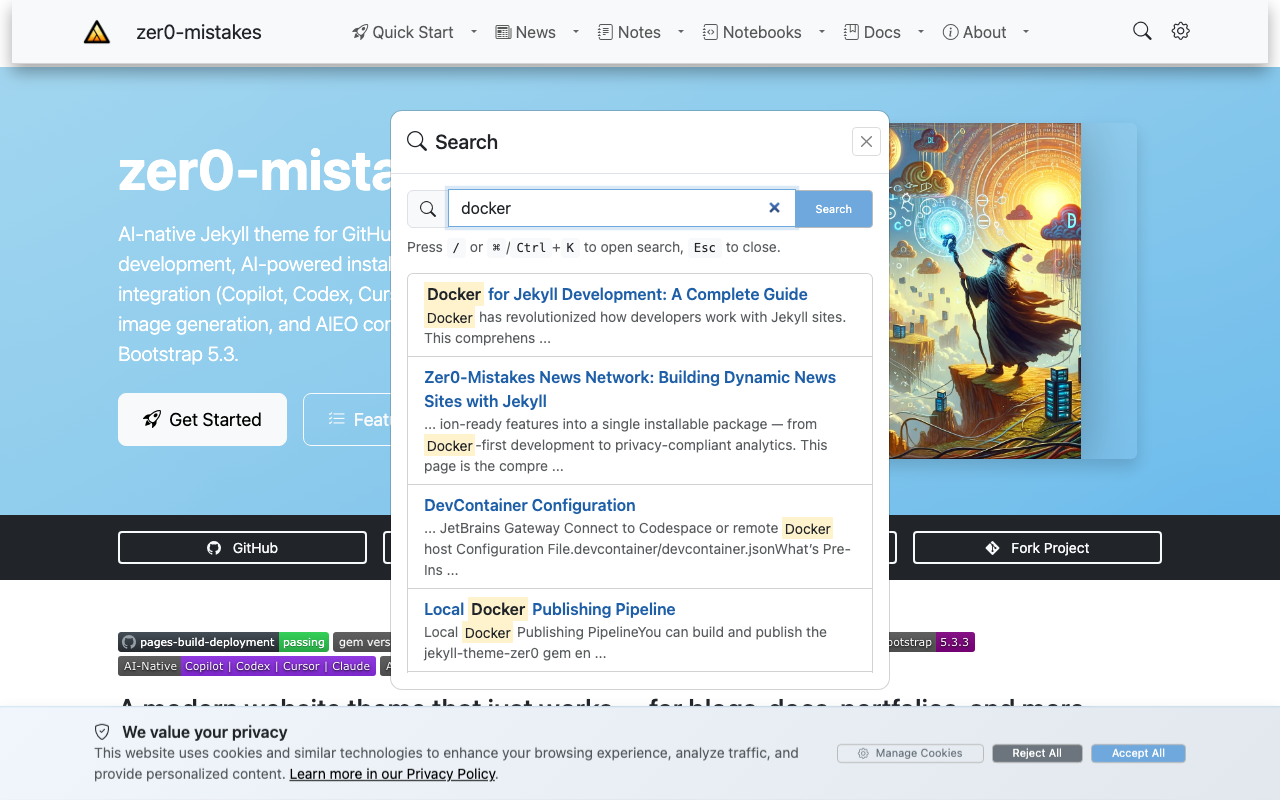Click the shield icon in privacy banner
1280x800 pixels.
102,732
